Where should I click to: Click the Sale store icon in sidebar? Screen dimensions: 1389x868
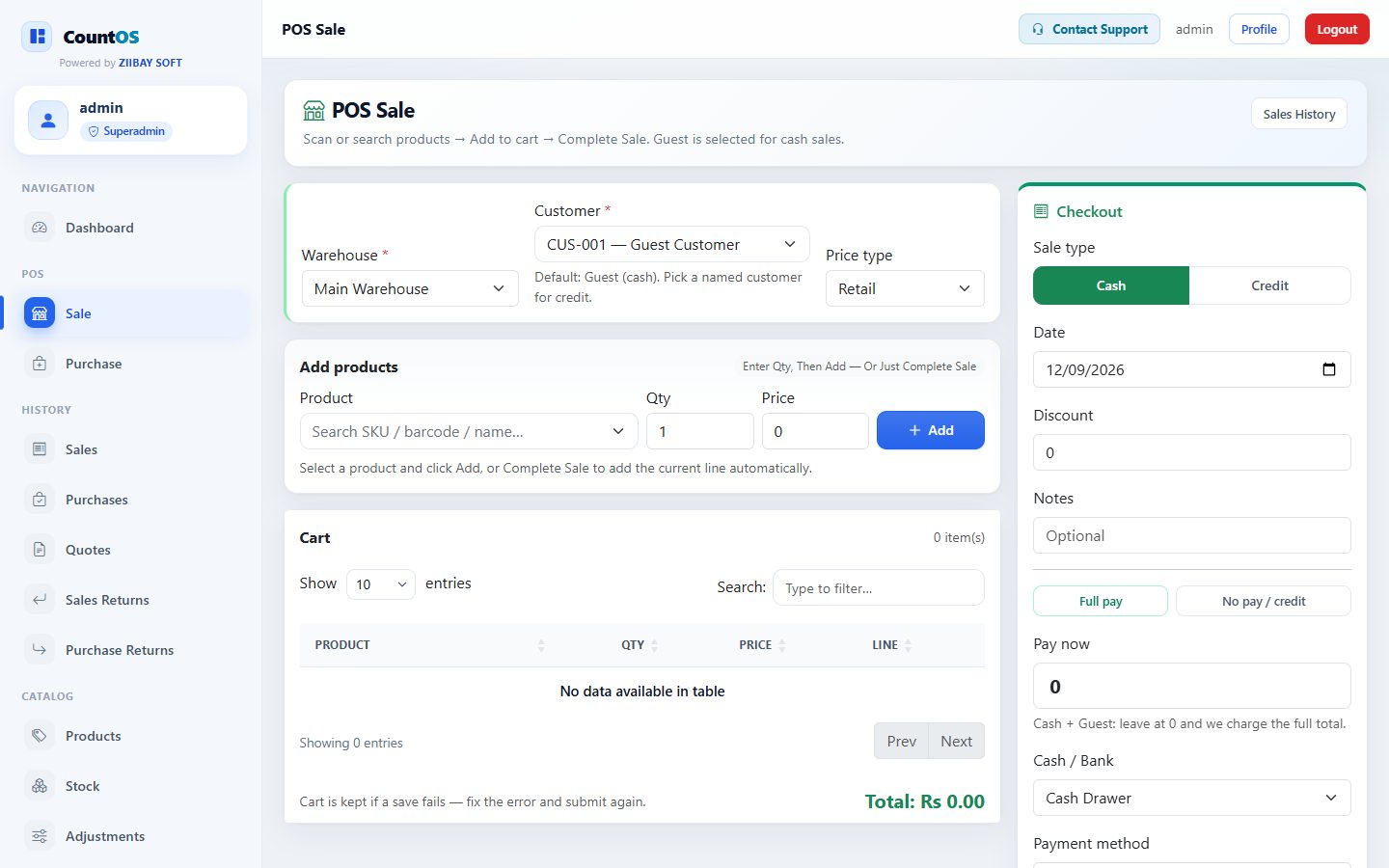[x=40, y=313]
